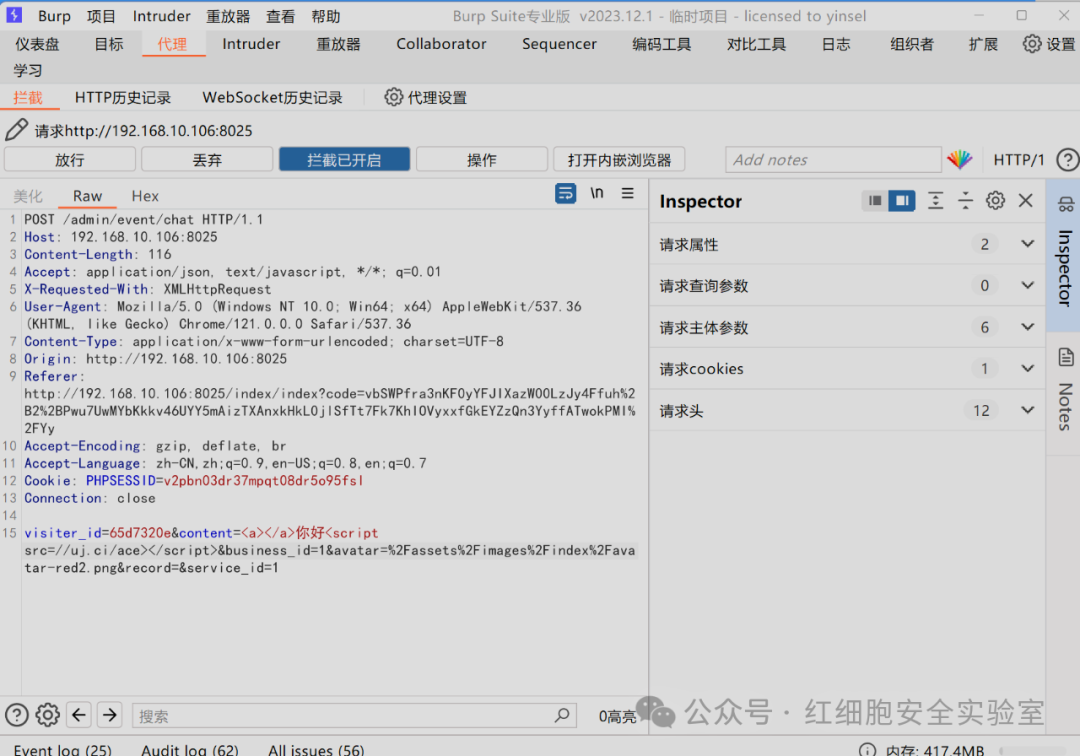Select the Hex view tab

point(145,196)
